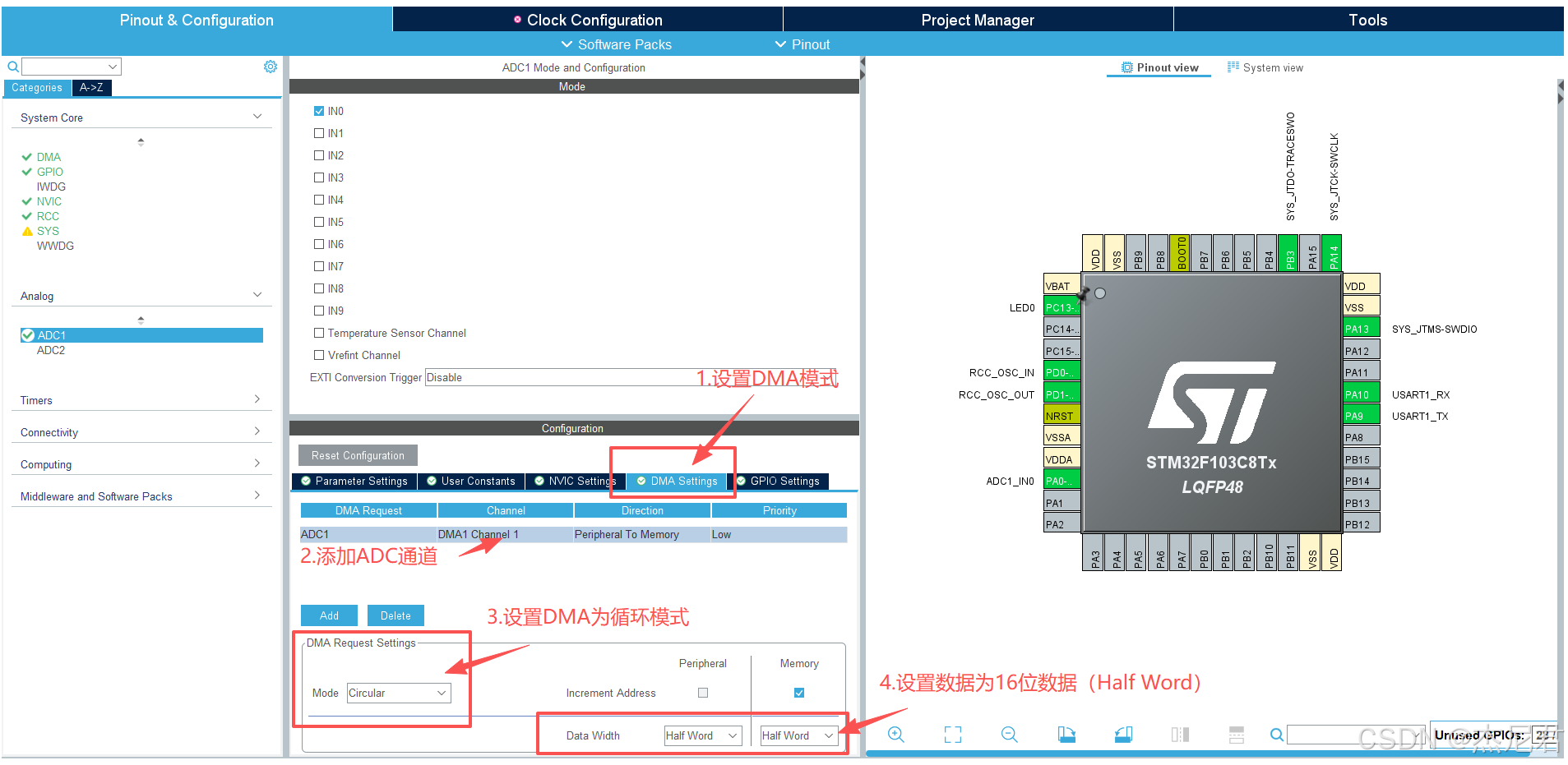The height and width of the screenshot is (765, 1568).
Task: Open the Memory Data Width dropdown
Action: [x=799, y=735]
